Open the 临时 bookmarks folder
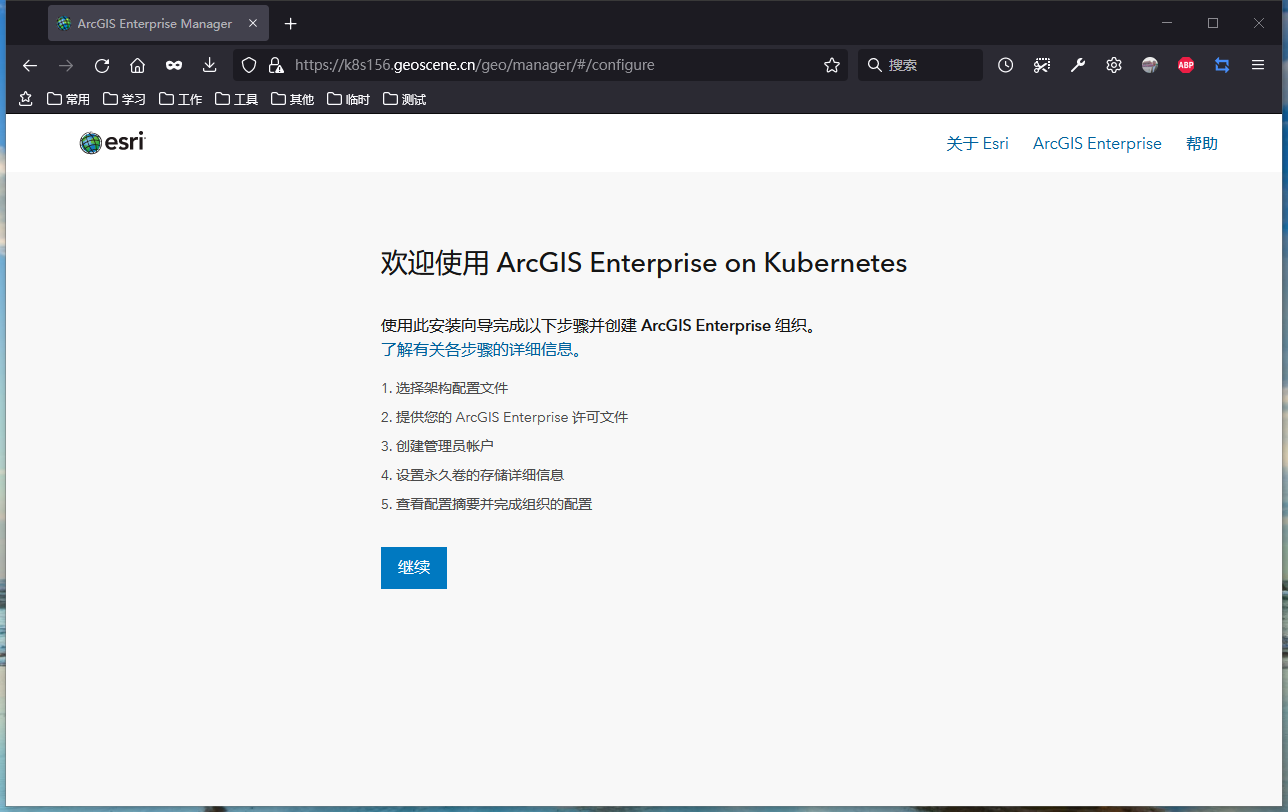The width and height of the screenshot is (1288, 812). tap(348, 99)
